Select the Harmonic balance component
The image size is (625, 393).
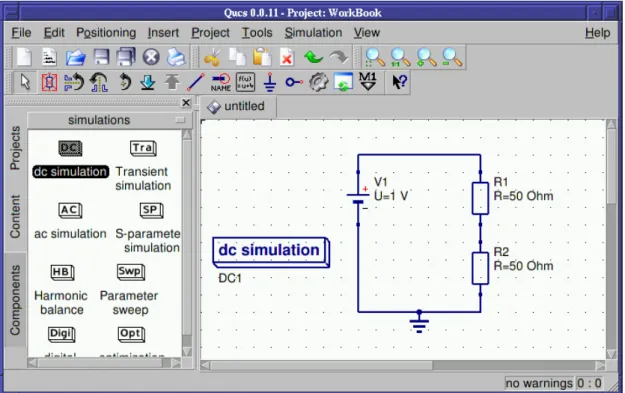(x=61, y=290)
